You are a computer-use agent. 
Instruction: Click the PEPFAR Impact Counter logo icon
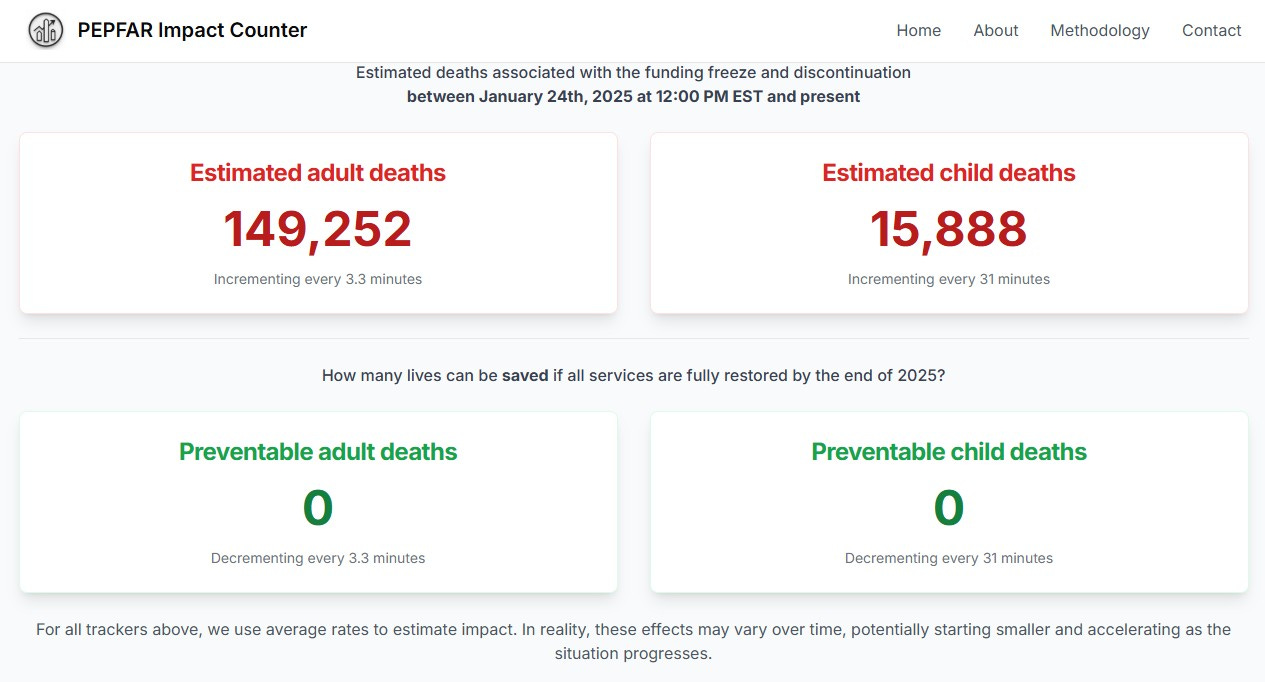45,31
